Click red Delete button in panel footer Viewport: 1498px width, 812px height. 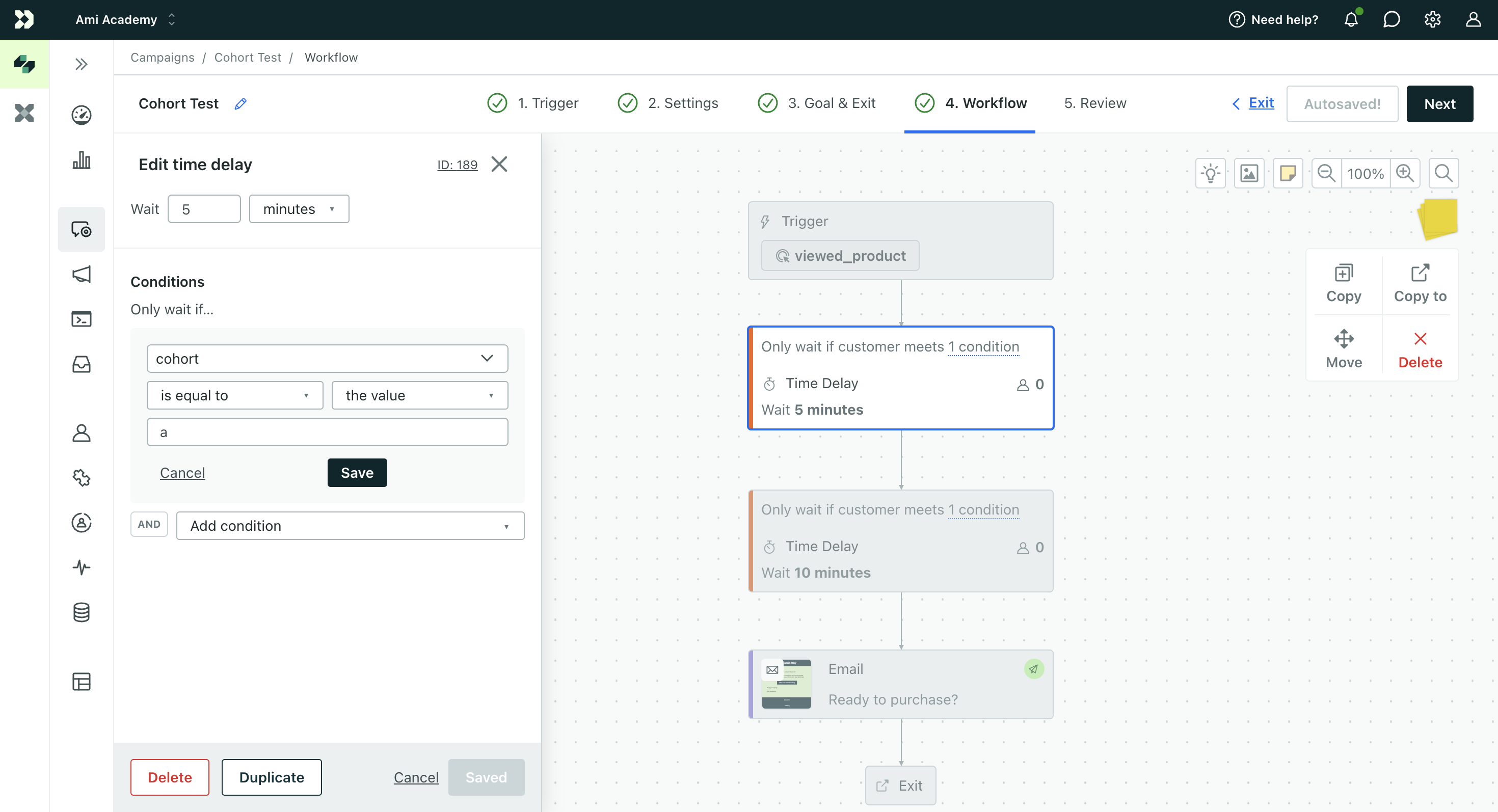click(170, 777)
